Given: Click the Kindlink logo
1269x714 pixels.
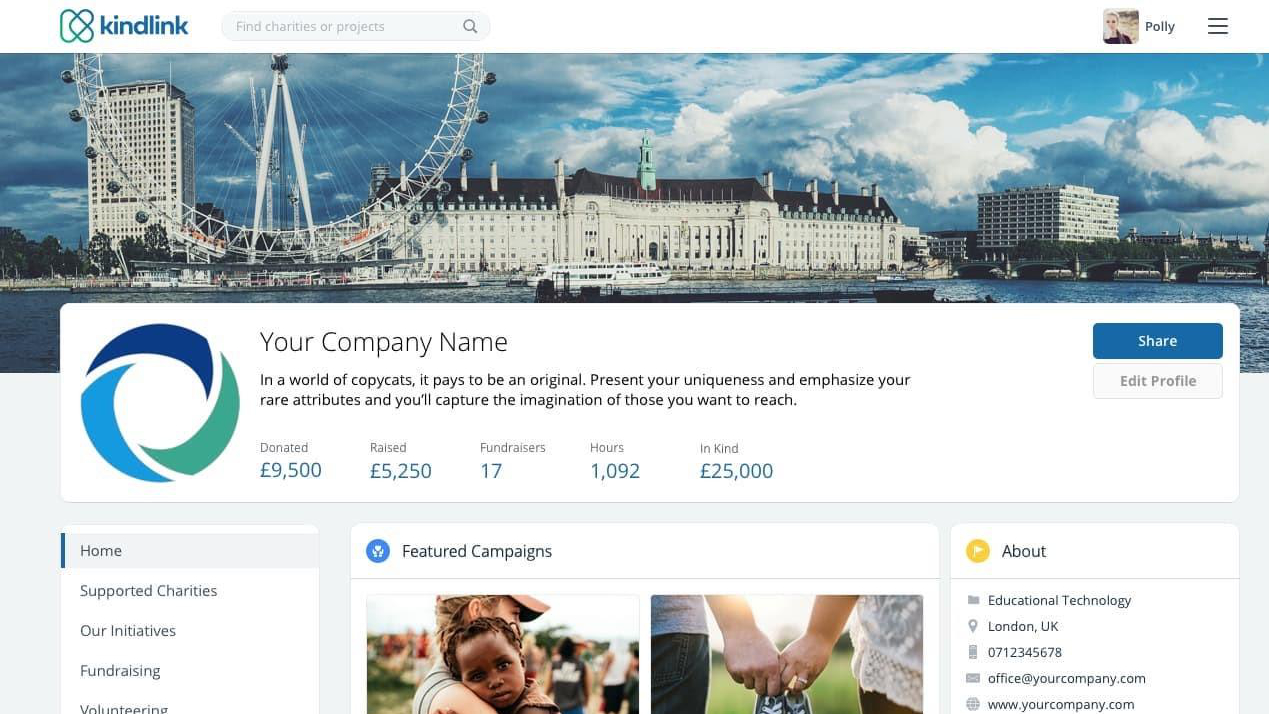Looking at the screenshot, I should pyautogui.click(x=124, y=26).
